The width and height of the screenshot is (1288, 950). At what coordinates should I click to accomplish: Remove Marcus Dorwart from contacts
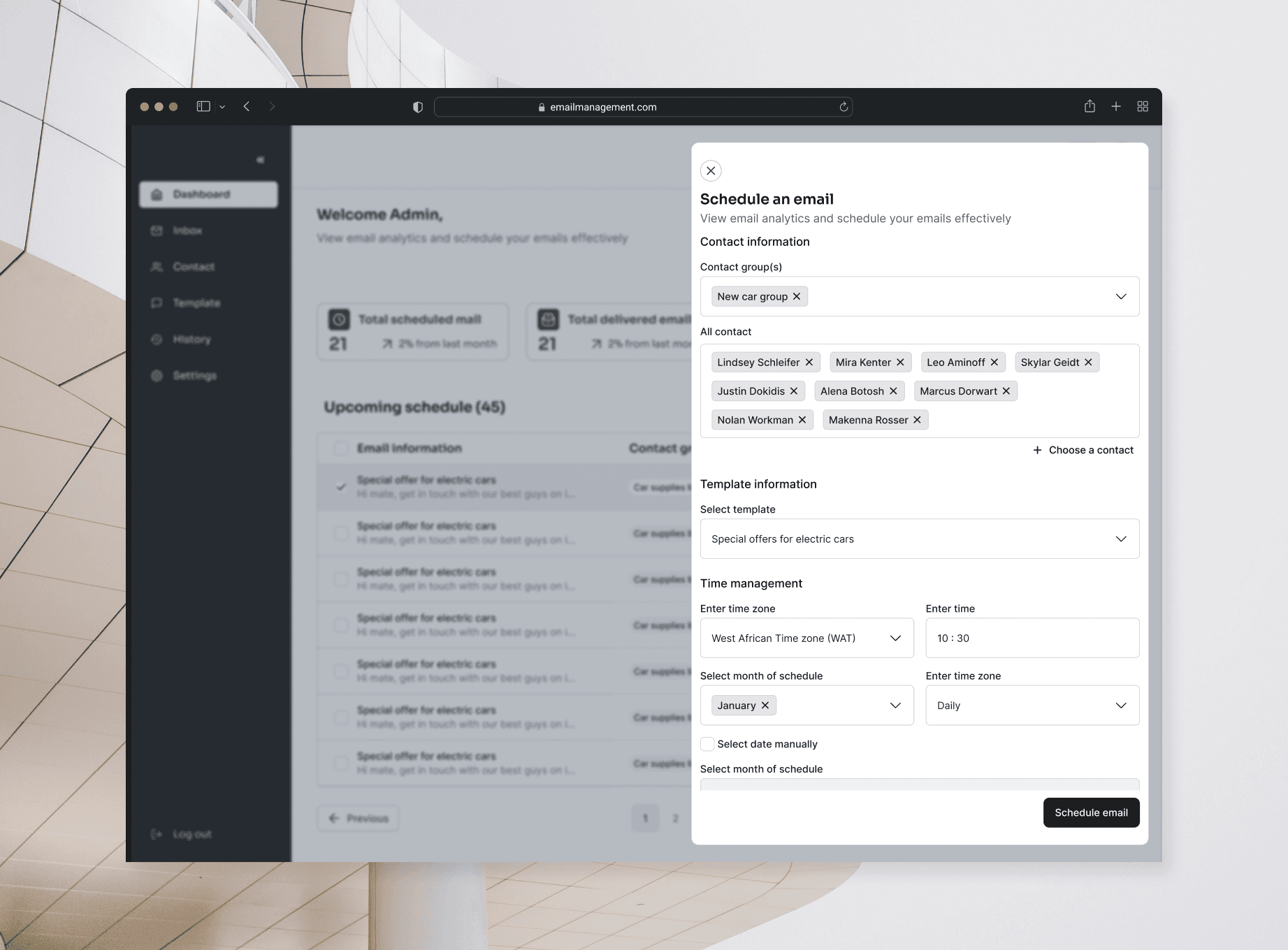pyautogui.click(x=1006, y=391)
